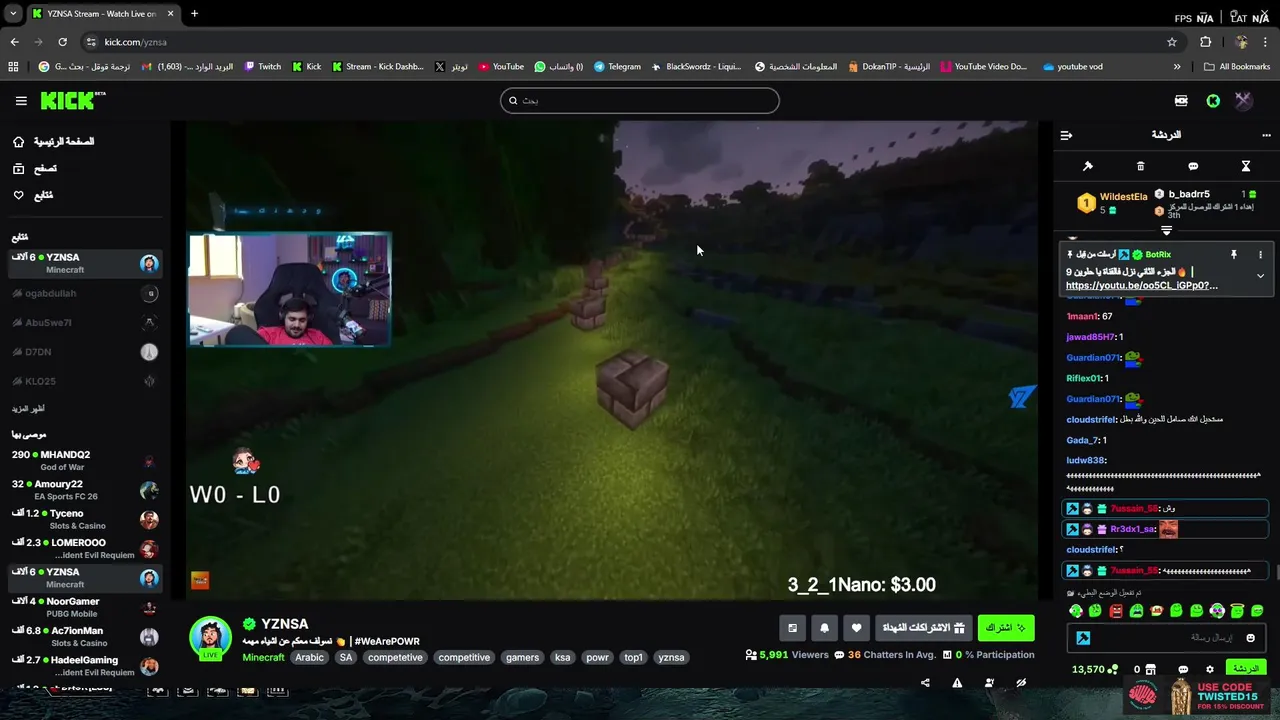
Task: Open the AbuSwe7l channel entry
Action: pyautogui.click(x=85, y=323)
